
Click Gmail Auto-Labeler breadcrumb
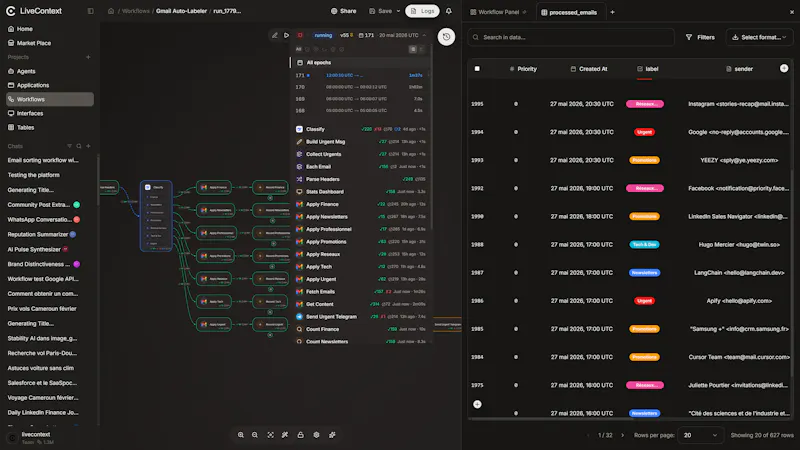[x=181, y=11]
